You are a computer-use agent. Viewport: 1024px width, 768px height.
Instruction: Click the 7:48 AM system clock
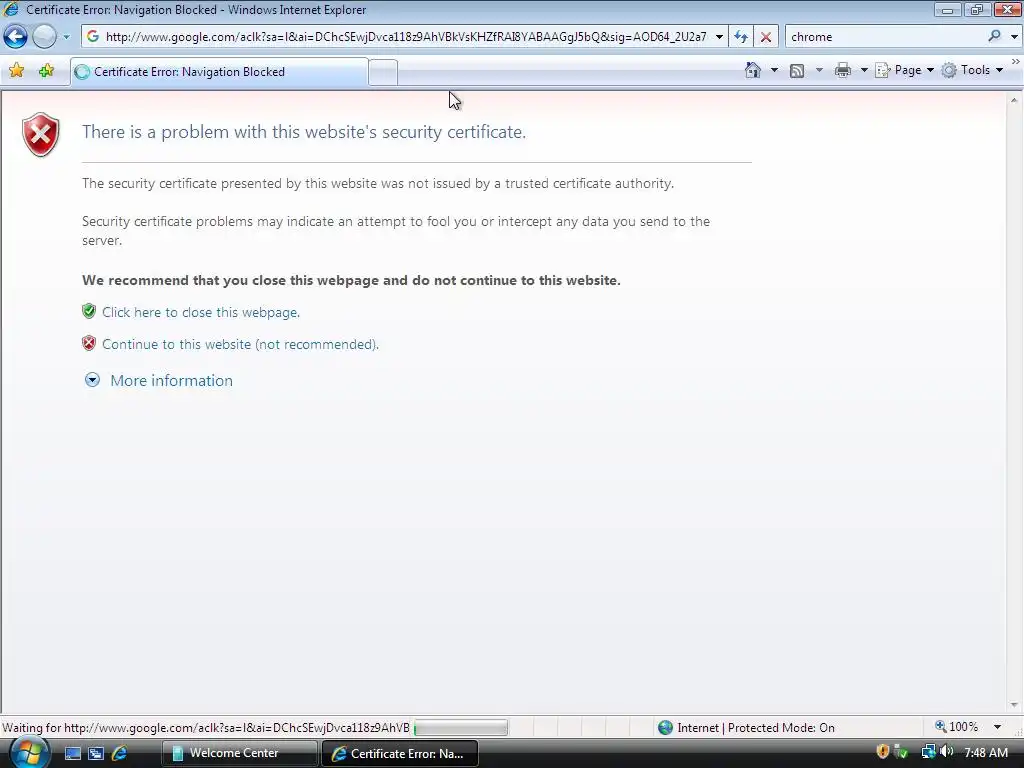pos(986,753)
